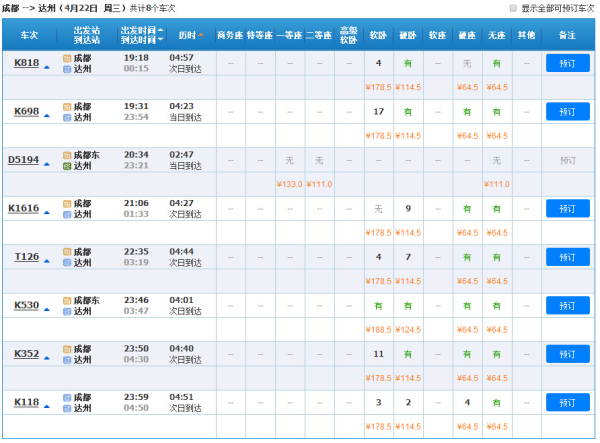This screenshot has width=600, height=443.
Task: Click the 软卧 column header
Action: (378, 35)
